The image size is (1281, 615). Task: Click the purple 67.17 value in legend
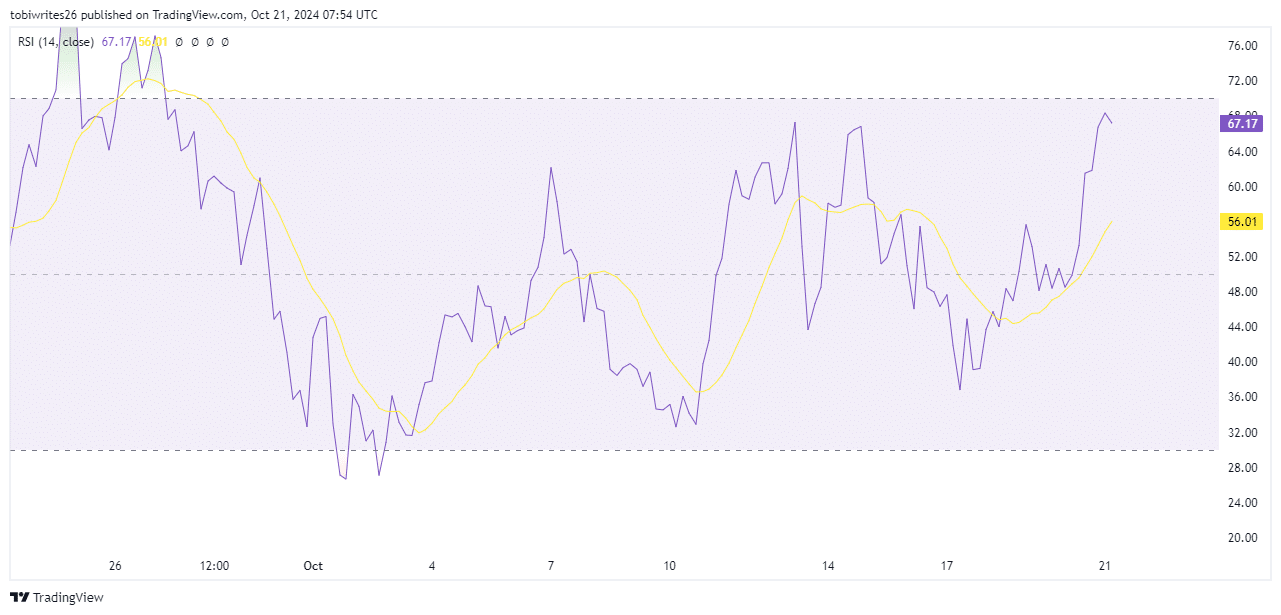coord(116,42)
